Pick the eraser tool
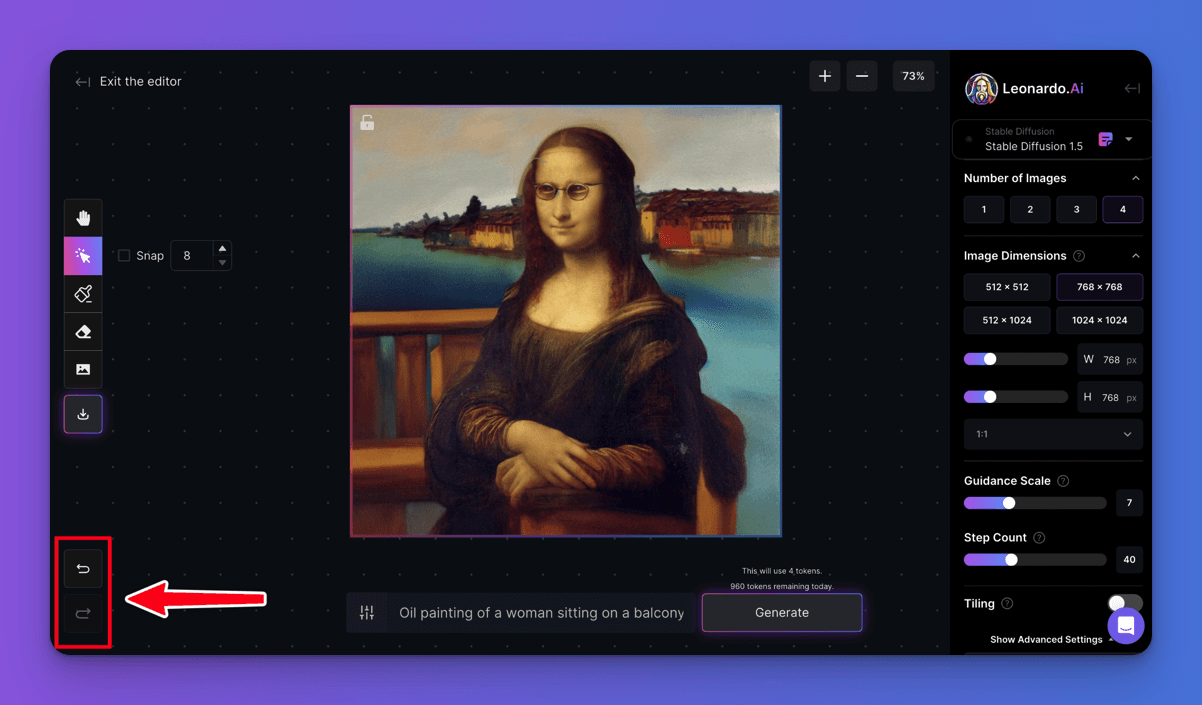 click(x=83, y=332)
